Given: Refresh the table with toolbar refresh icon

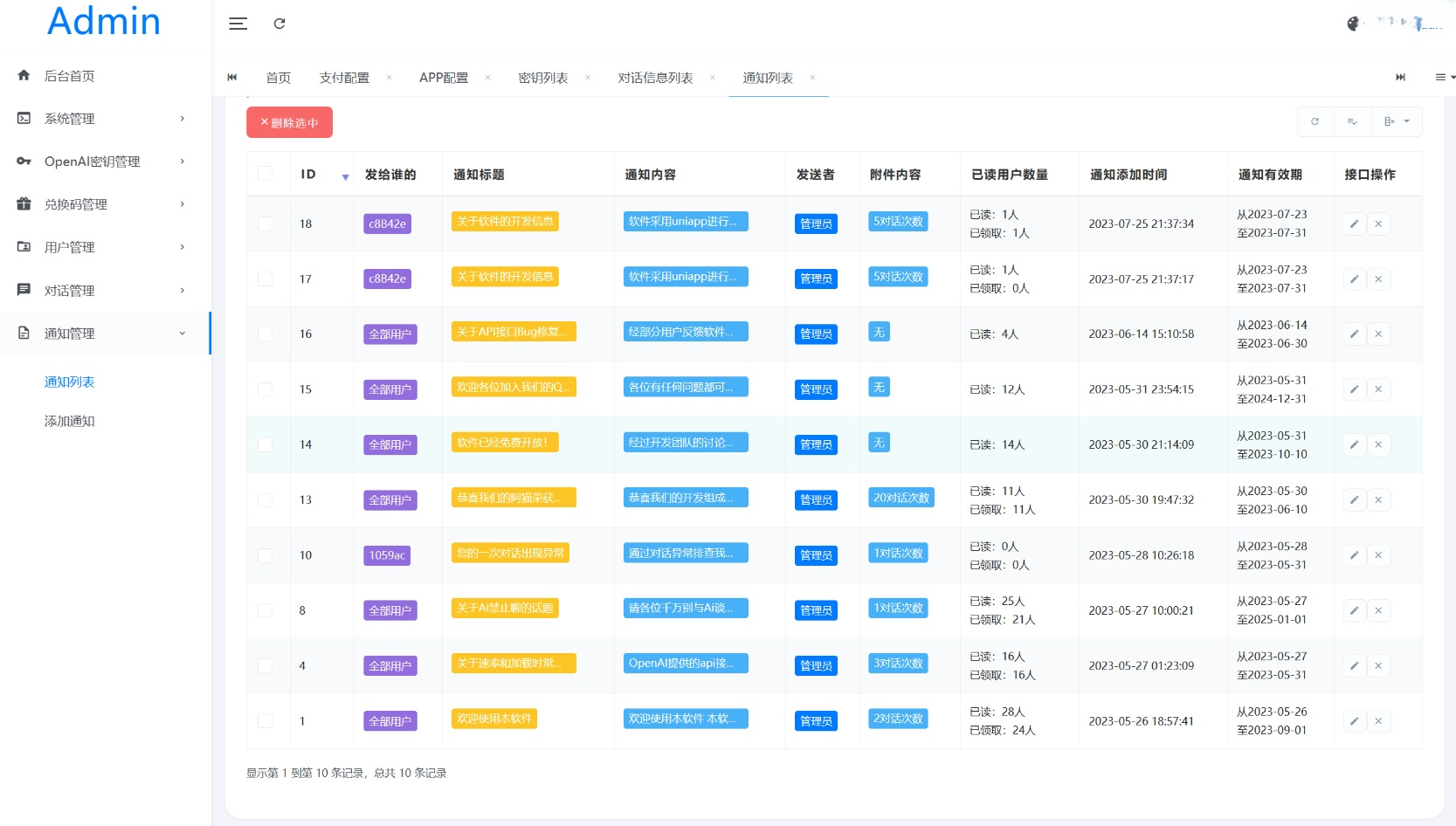Looking at the screenshot, I should pos(1315,122).
